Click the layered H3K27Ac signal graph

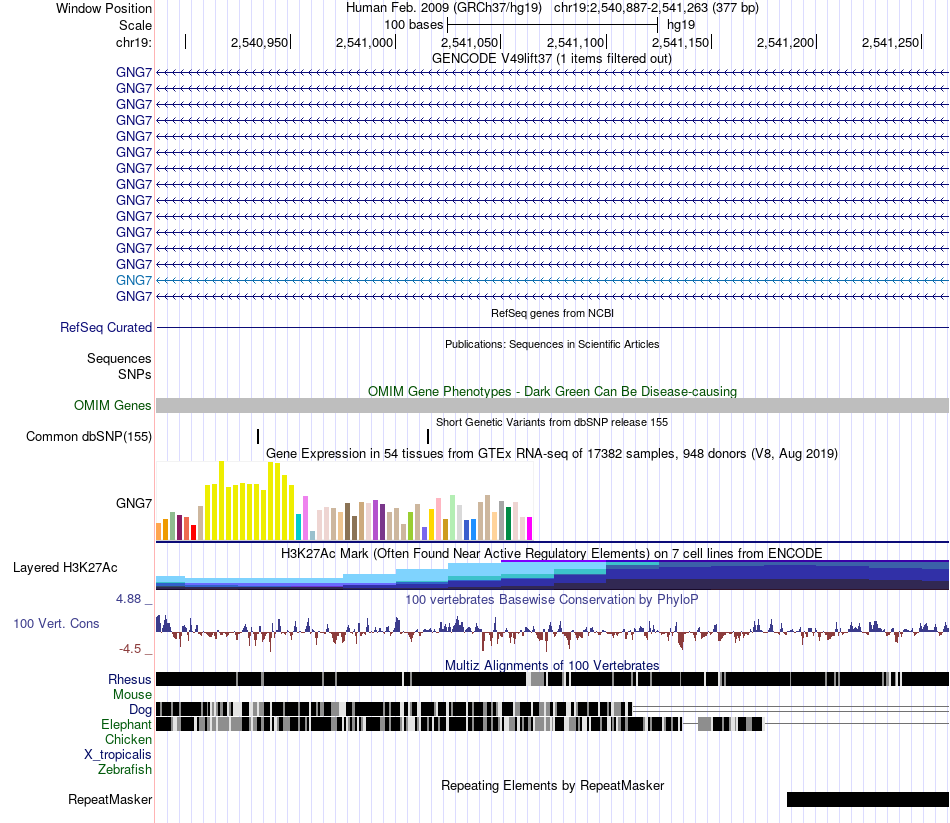point(552,575)
